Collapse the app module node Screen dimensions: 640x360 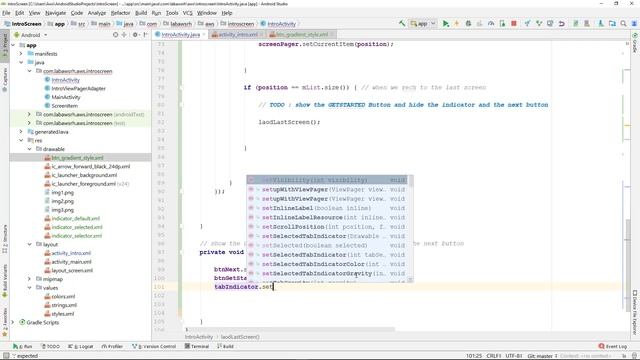click(13, 45)
